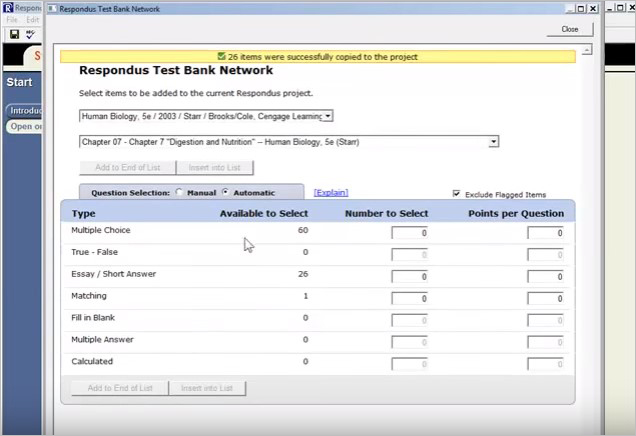Click the Respondus application icon in title bar
This screenshot has width=636, height=436.
coord(8,8)
